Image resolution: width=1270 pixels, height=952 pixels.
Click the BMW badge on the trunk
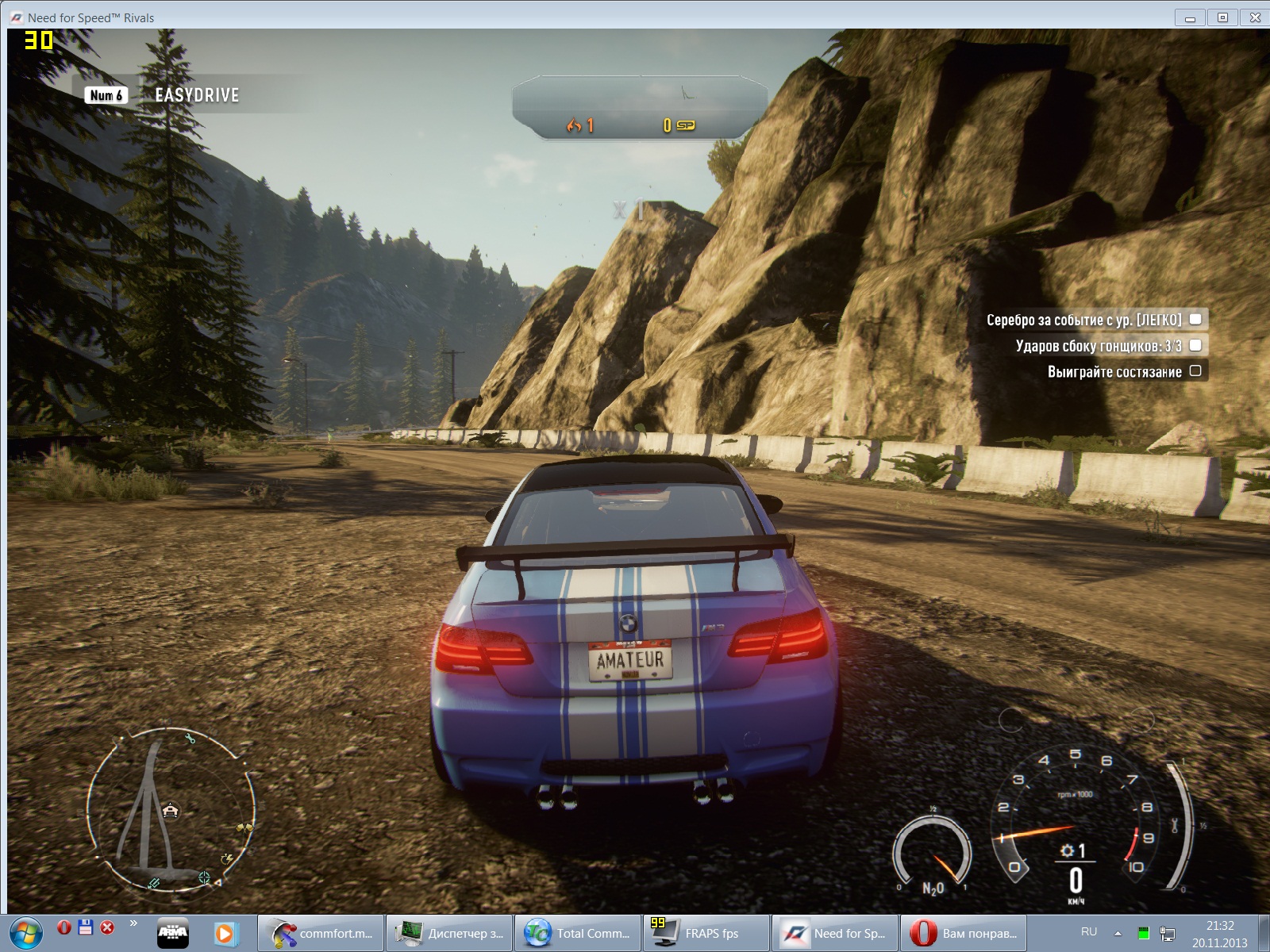pos(628,623)
